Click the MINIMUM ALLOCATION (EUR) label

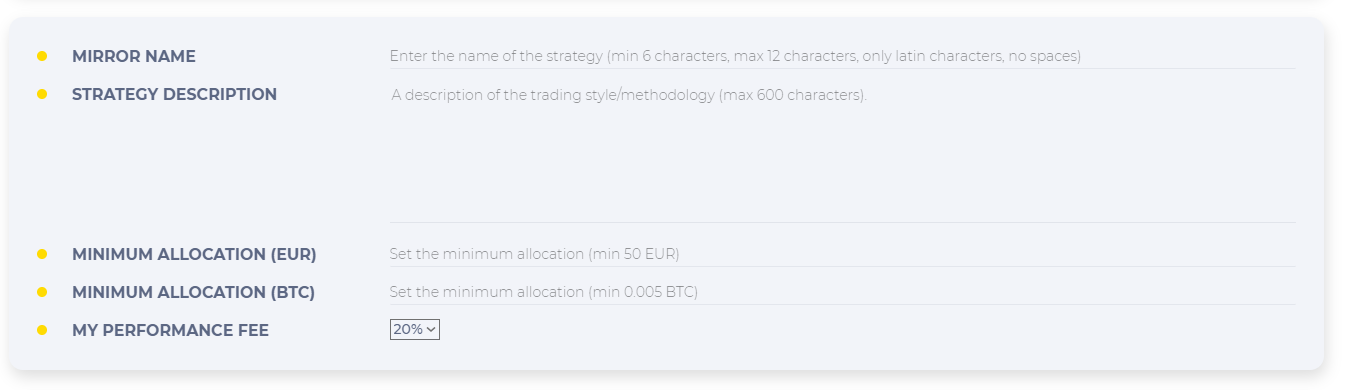194,254
